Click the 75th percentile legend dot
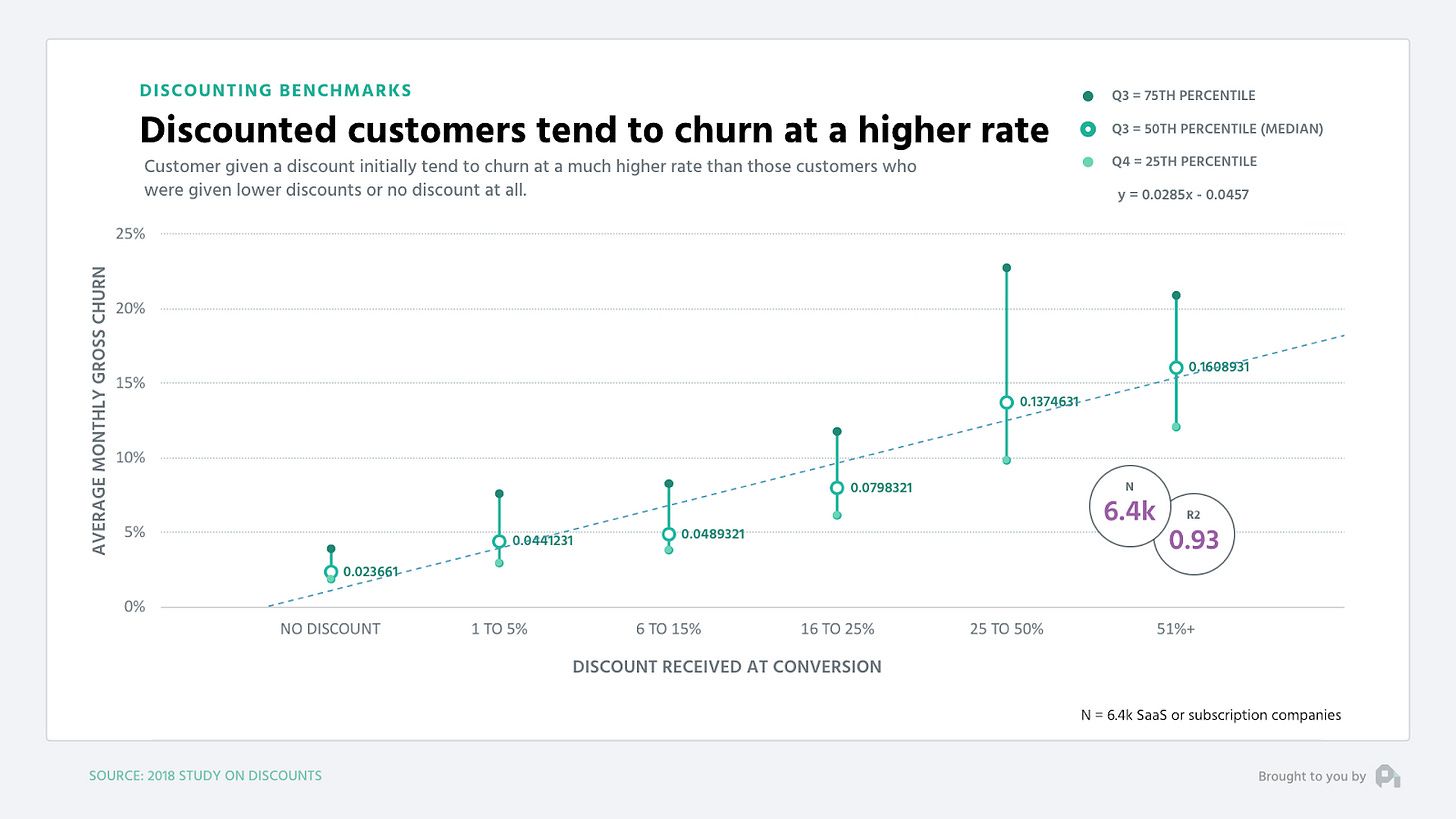 pyautogui.click(x=1088, y=96)
